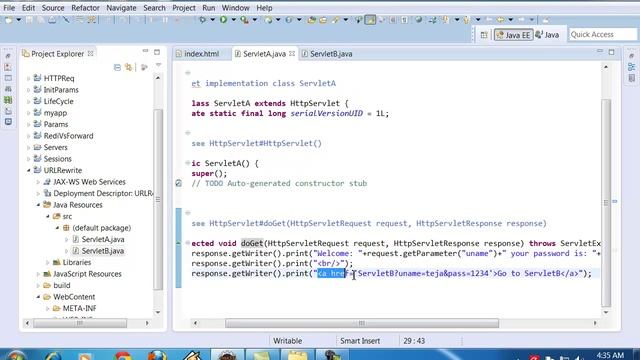Screen dimensions: 640x360
Task: Click the editor horizontal scrollbar thumb
Action: click(362, 323)
